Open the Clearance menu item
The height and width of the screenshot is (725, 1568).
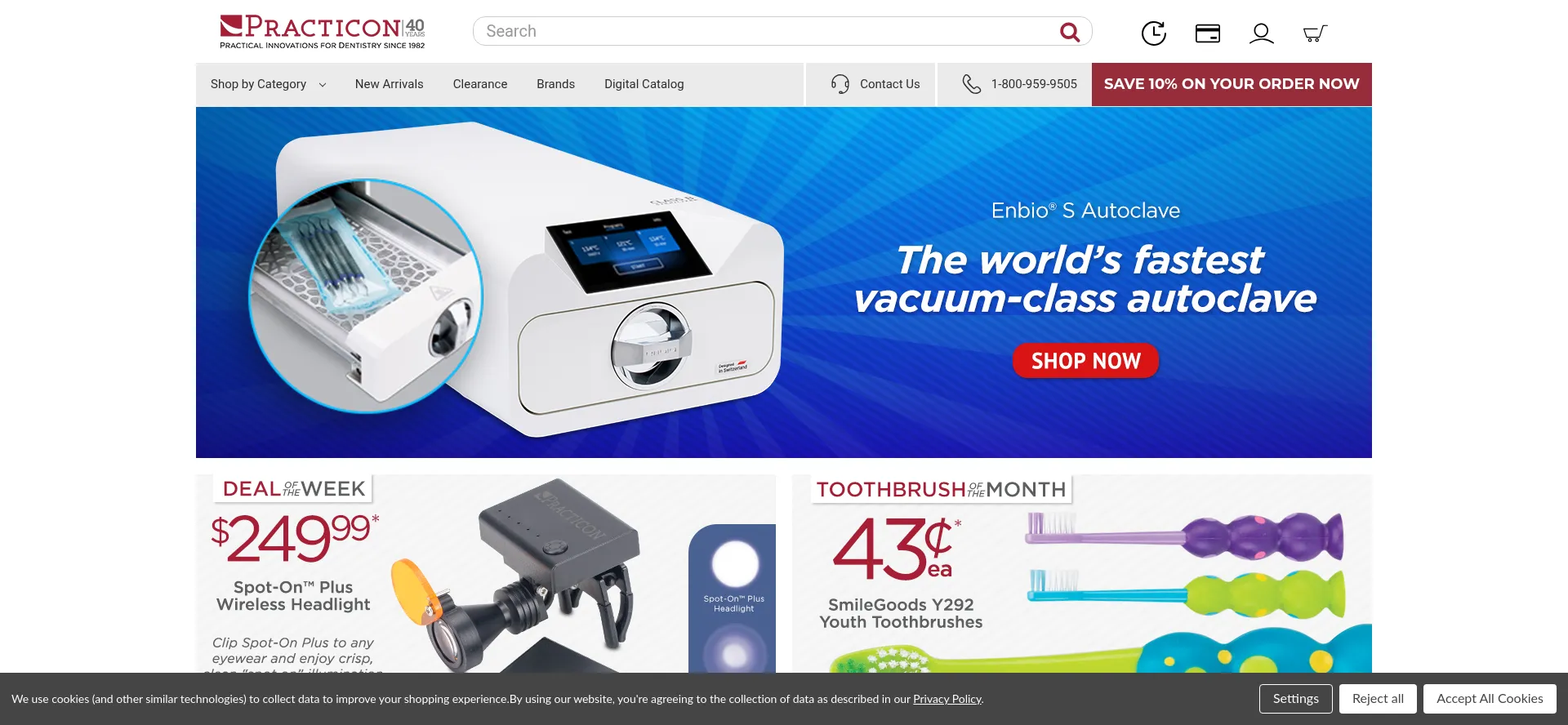[x=480, y=84]
